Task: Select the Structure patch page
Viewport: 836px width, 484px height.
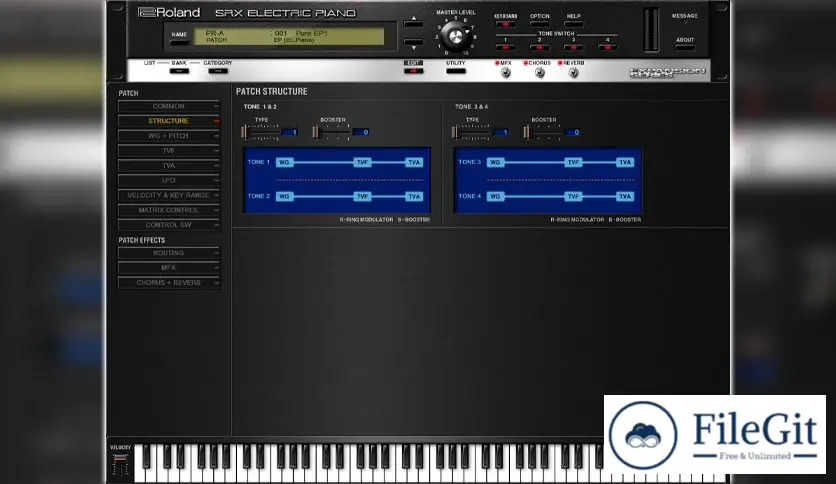Action: tap(168, 121)
